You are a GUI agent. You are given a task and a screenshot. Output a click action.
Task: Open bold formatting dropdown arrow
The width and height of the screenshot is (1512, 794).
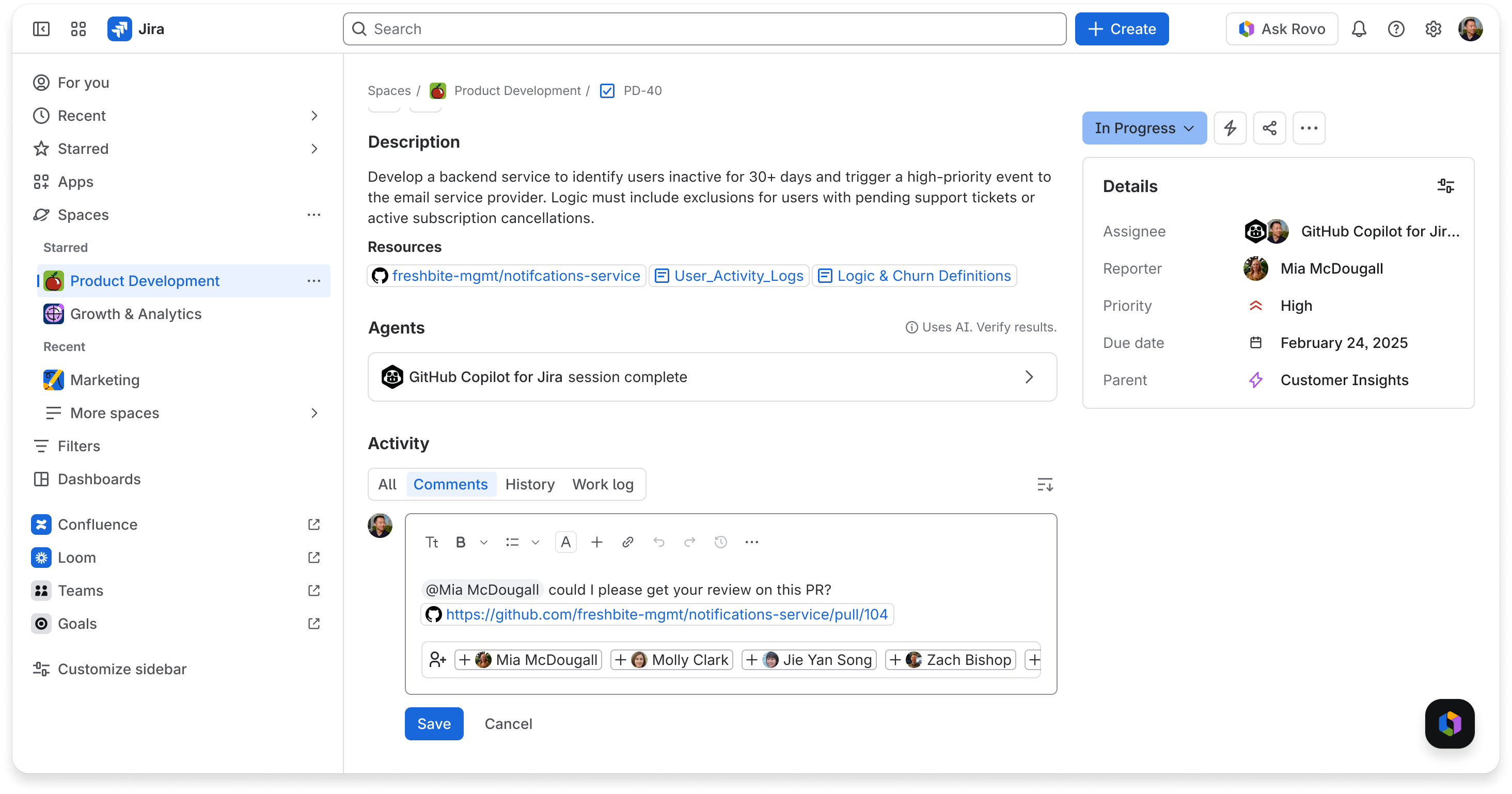coord(484,542)
